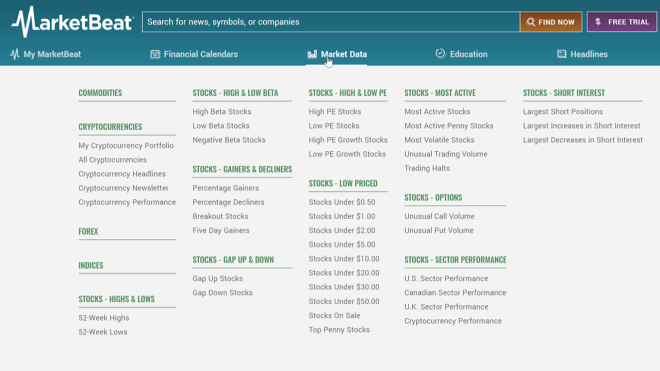
Task: Open Low PE Stocks link
Action: tap(334, 125)
